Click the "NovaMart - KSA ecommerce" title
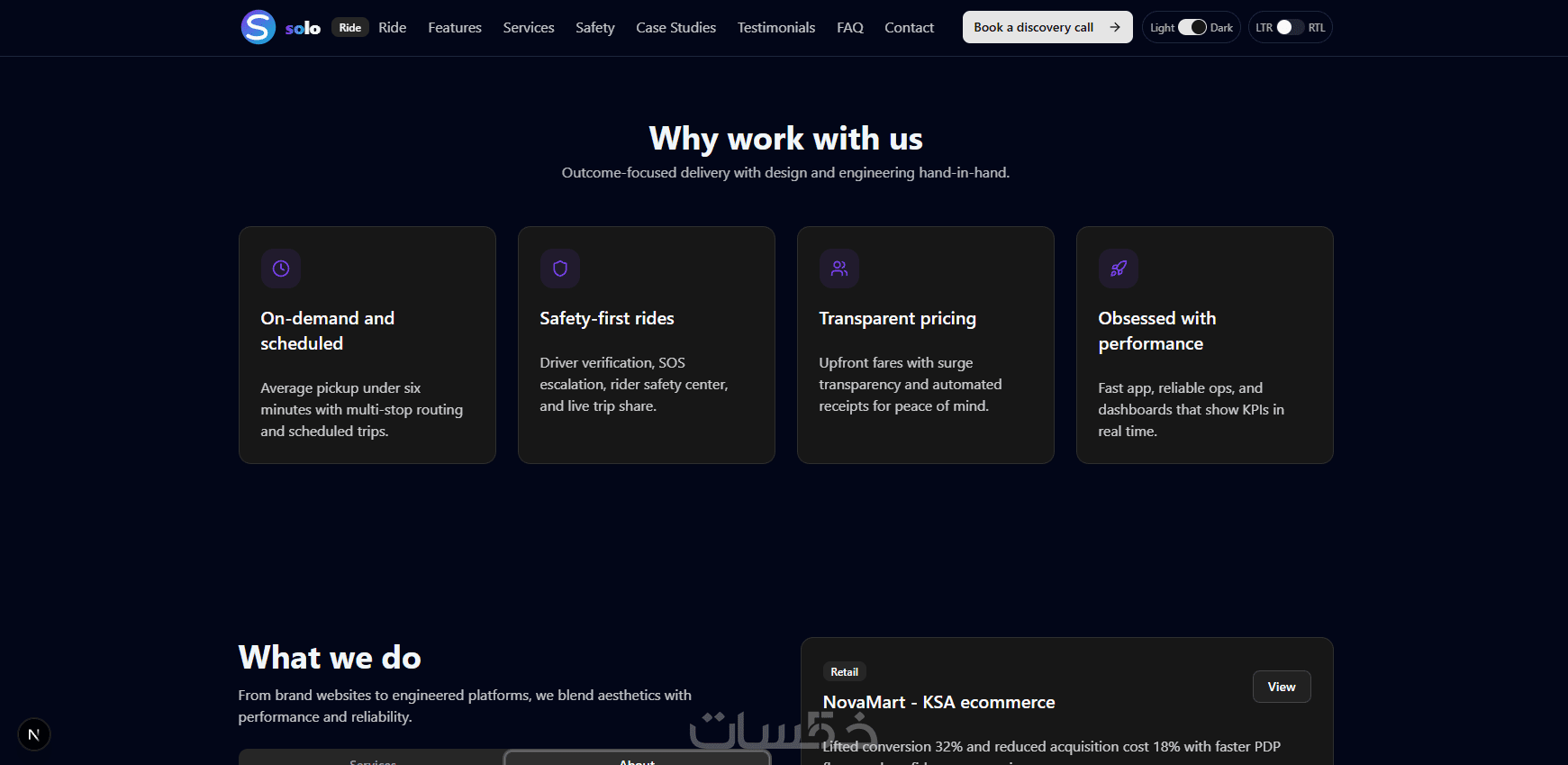Image resolution: width=1568 pixels, height=765 pixels. 939,702
